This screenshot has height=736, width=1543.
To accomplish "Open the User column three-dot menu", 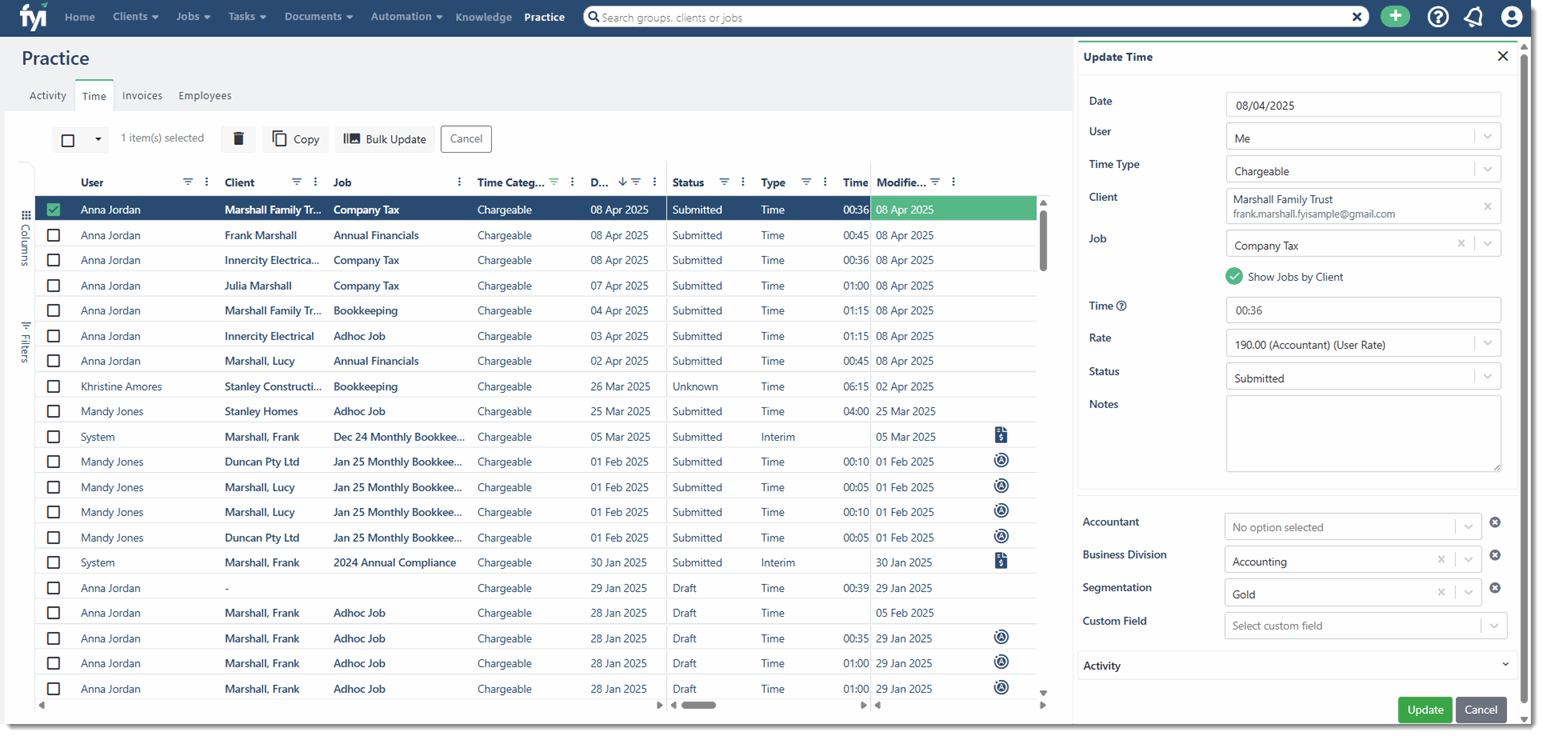I will 207,182.
